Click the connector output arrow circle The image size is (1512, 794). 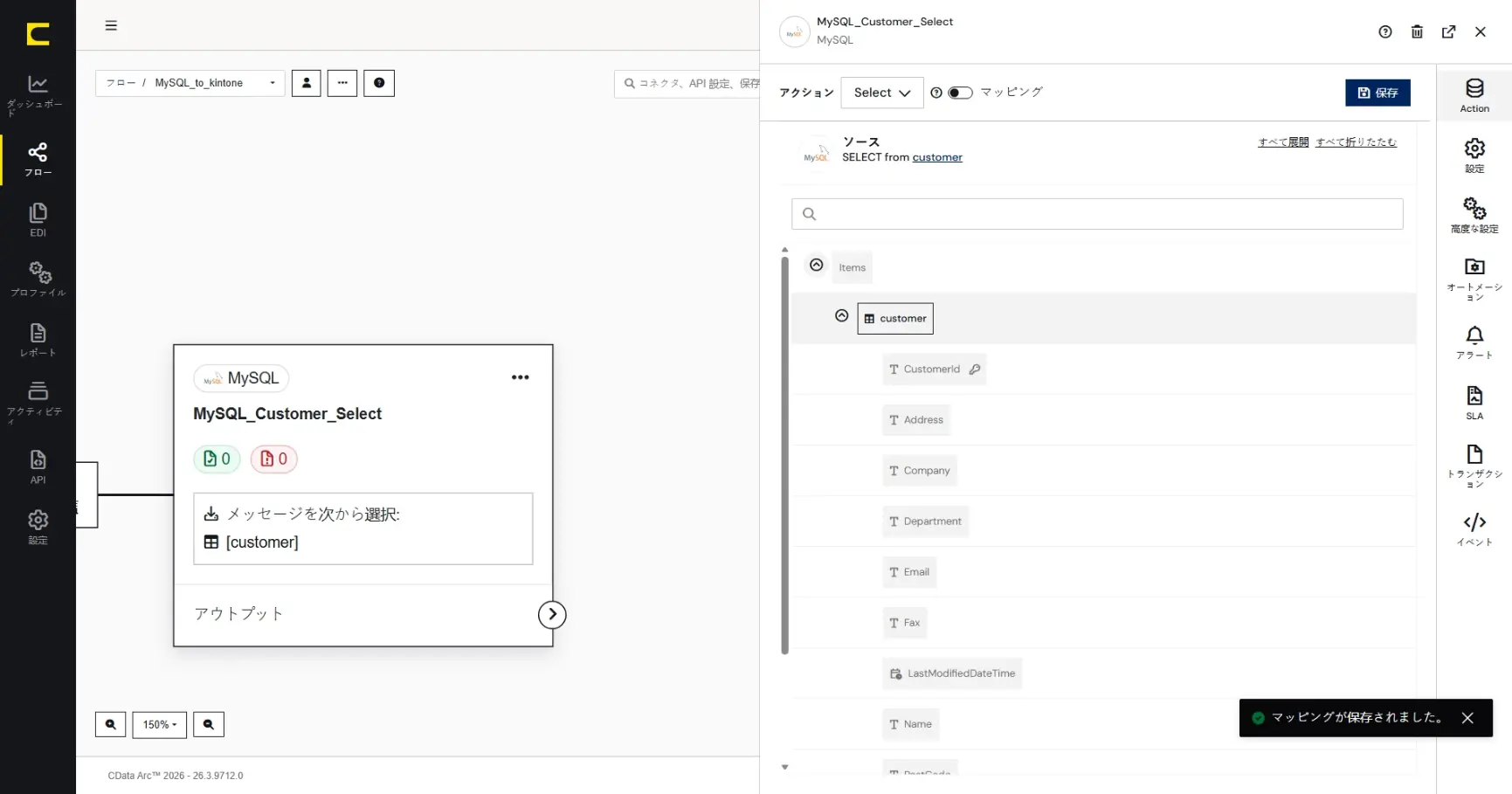click(552, 615)
